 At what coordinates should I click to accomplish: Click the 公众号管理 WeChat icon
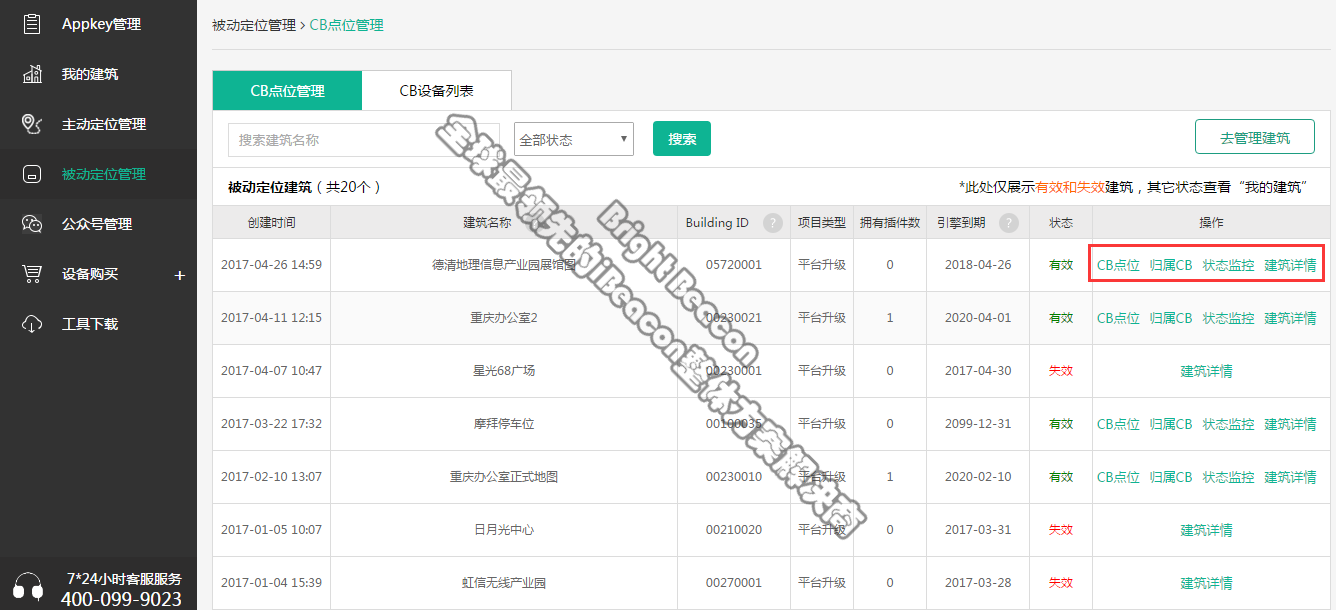(x=32, y=224)
